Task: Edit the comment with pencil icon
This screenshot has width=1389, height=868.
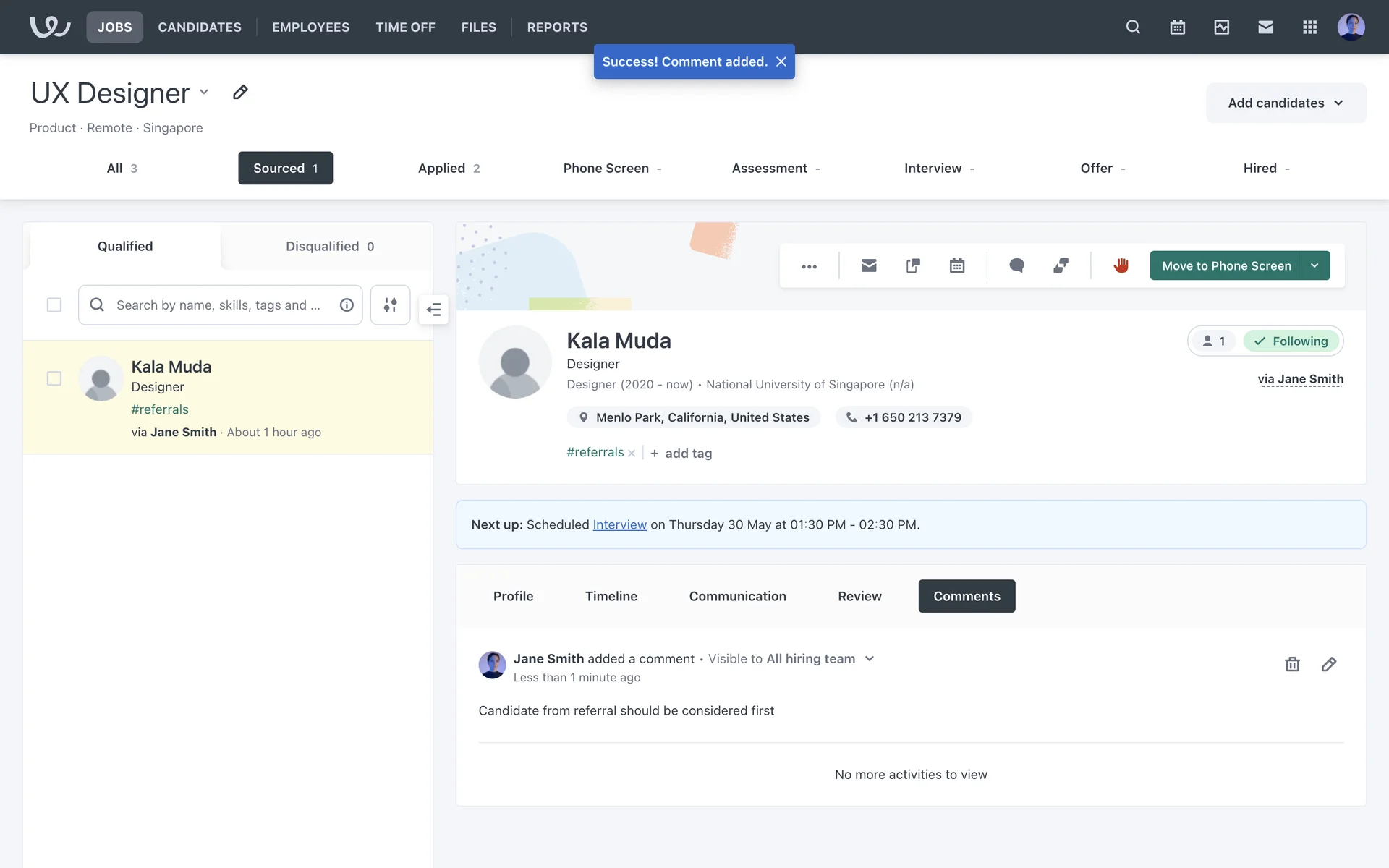Action: pyautogui.click(x=1329, y=664)
